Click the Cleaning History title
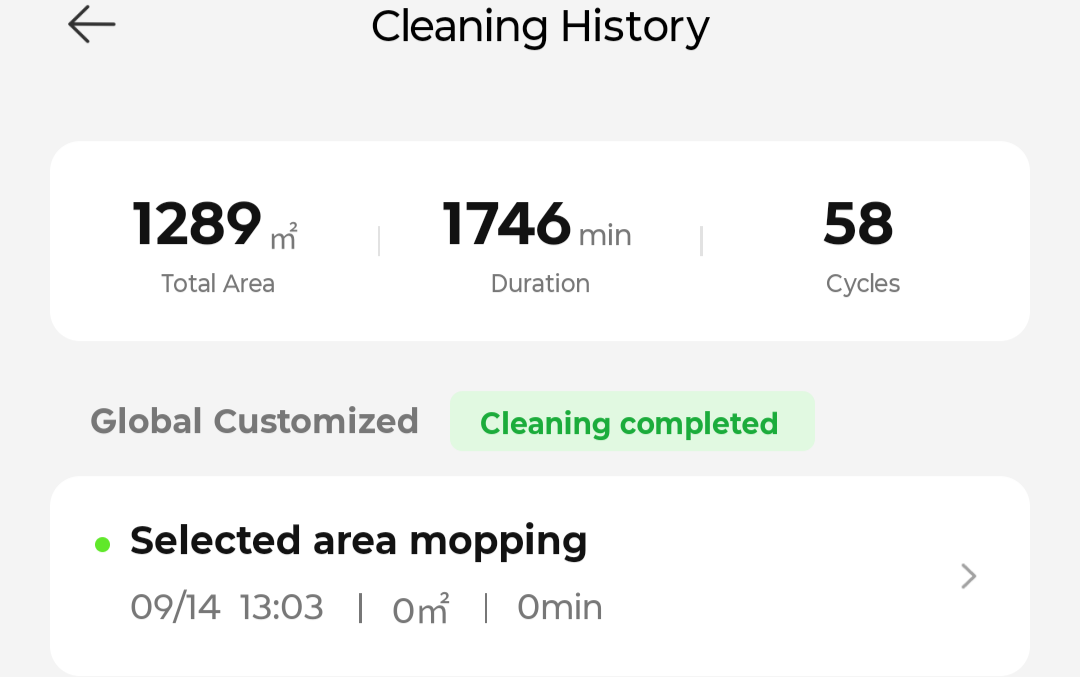This screenshot has height=677, width=1080. pyautogui.click(x=540, y=28)
